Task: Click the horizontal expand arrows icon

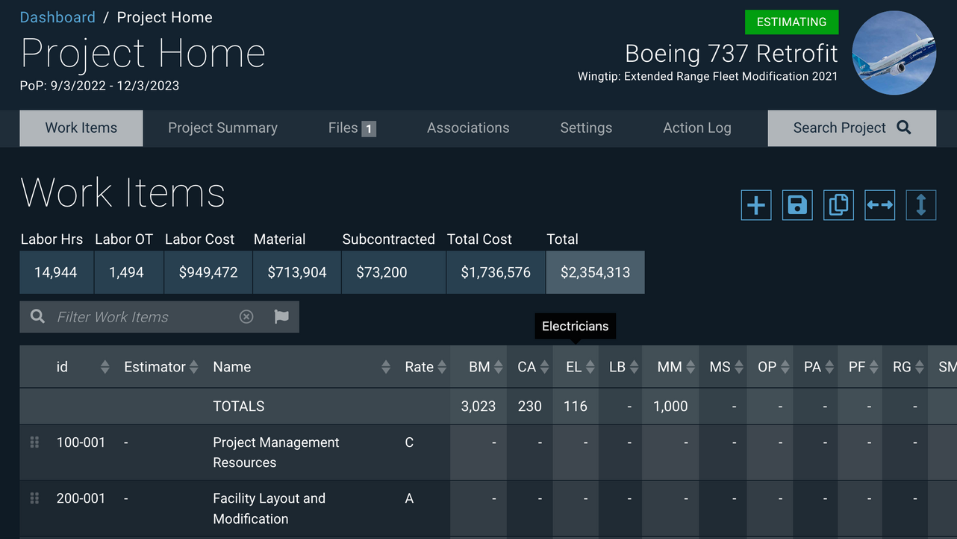Action: point(879,205)
